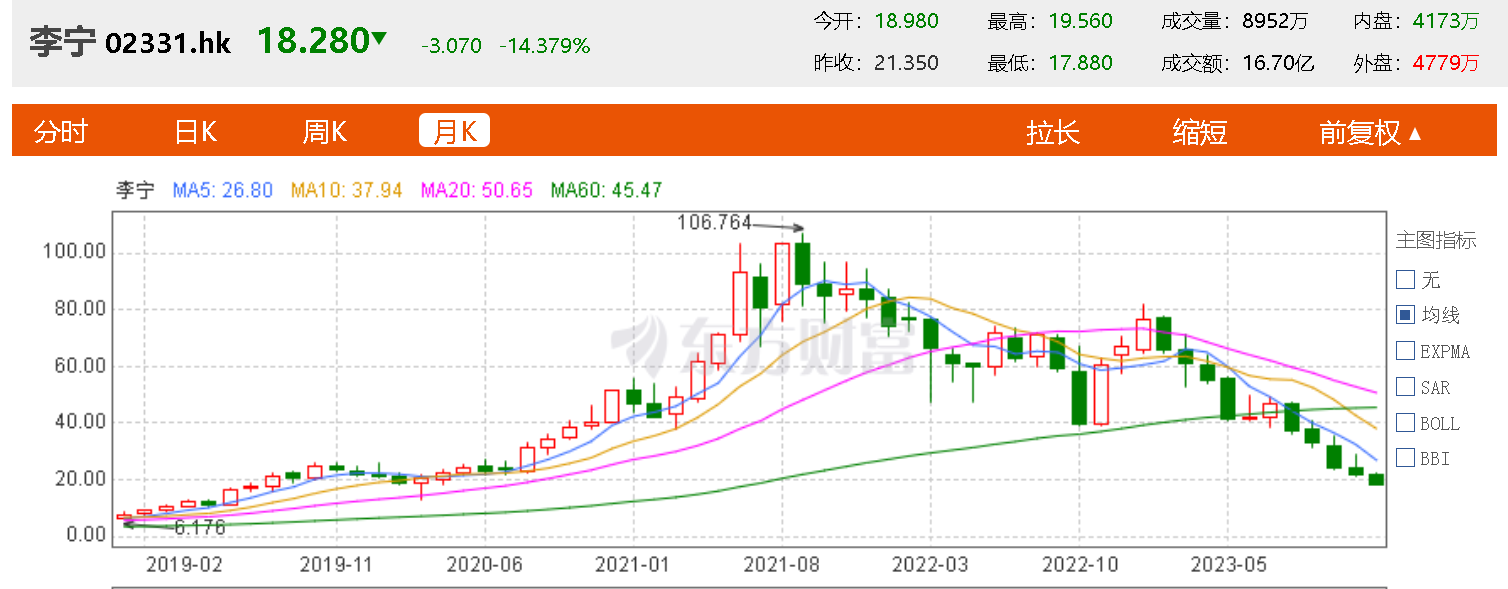Switch to the 周K weekly chart tab
This screenshot has width=1508, height=589.
325,132
